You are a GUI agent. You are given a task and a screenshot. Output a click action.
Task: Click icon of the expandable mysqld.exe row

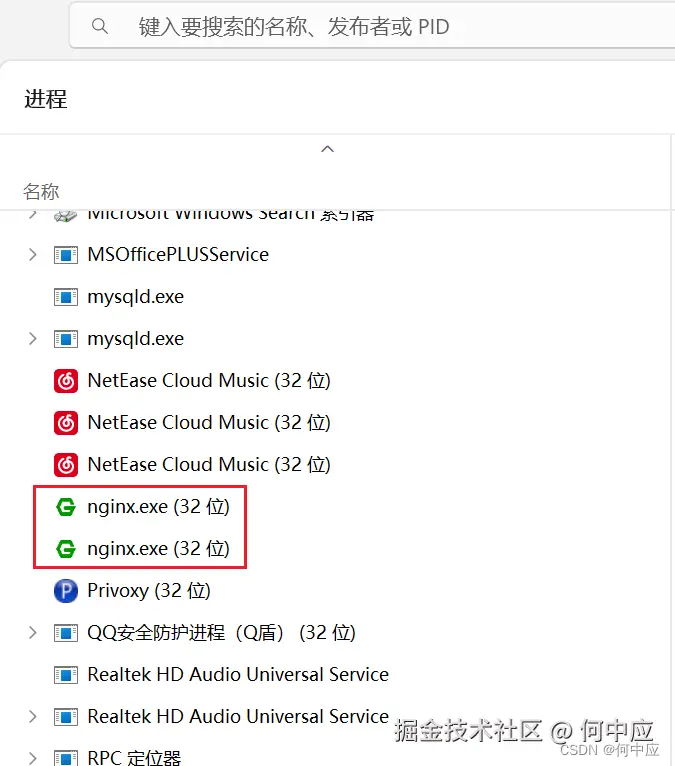coord(65,339)
